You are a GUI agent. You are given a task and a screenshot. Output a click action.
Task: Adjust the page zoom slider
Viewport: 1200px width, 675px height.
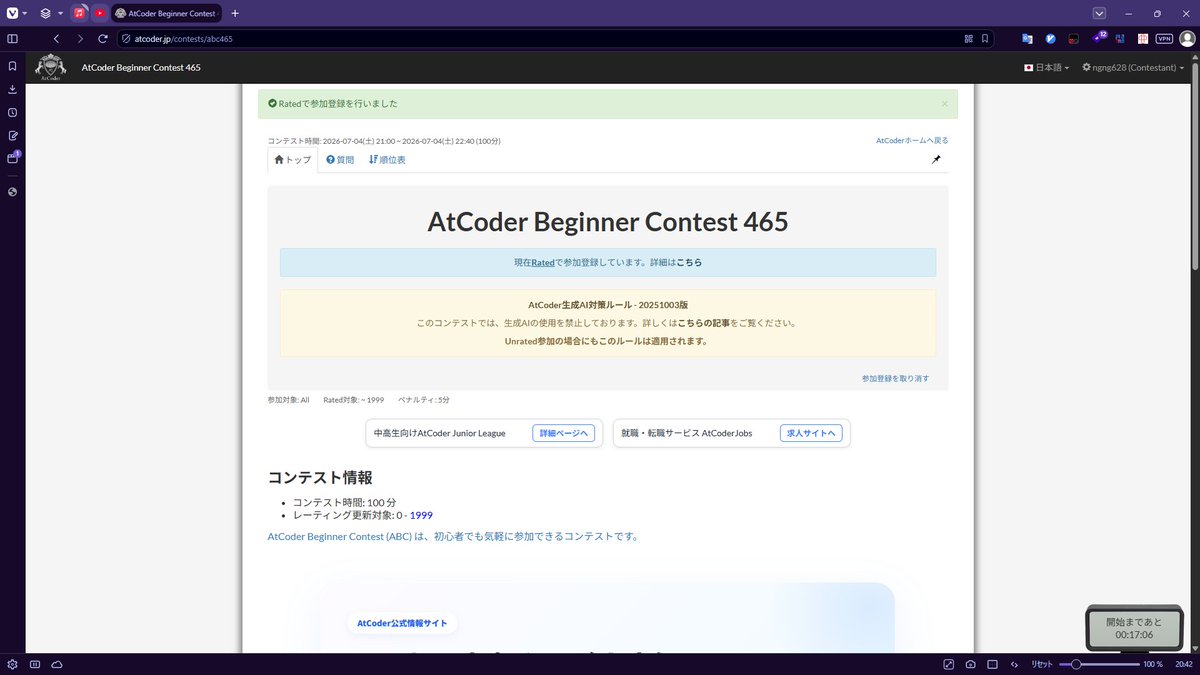click(1098, 664)
